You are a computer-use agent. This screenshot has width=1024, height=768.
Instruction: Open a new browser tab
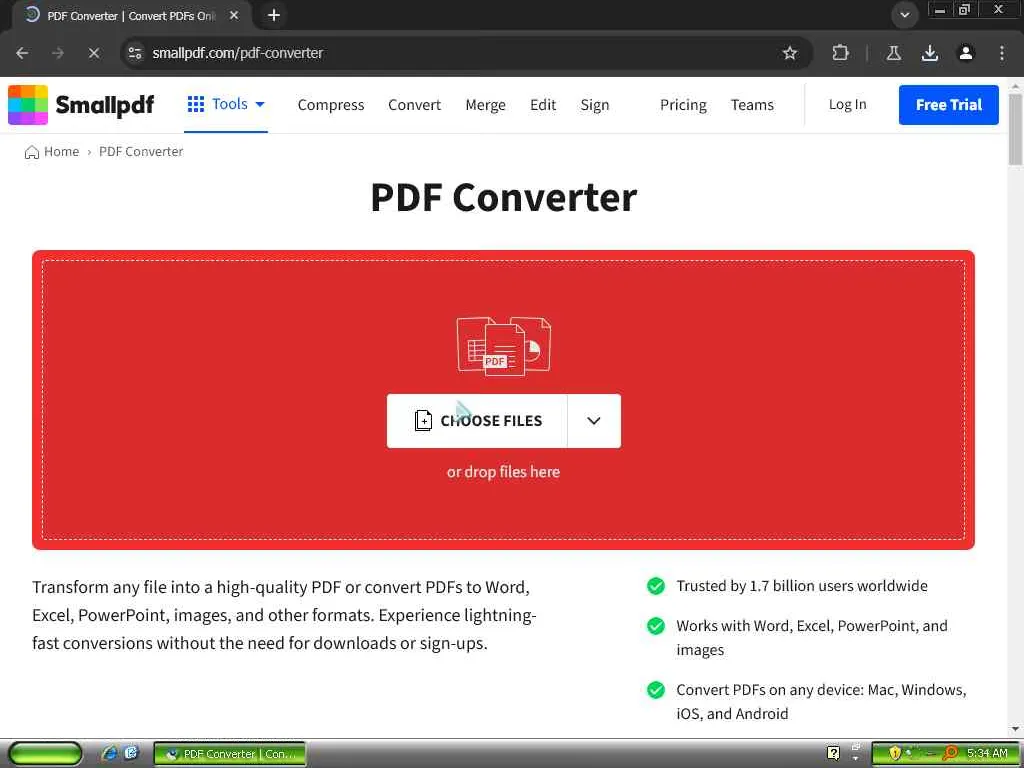(274, 15)
